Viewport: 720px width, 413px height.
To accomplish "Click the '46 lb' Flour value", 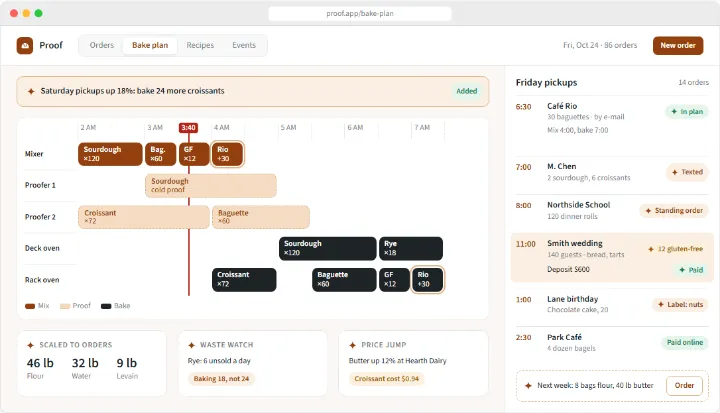I will (40, 363).
